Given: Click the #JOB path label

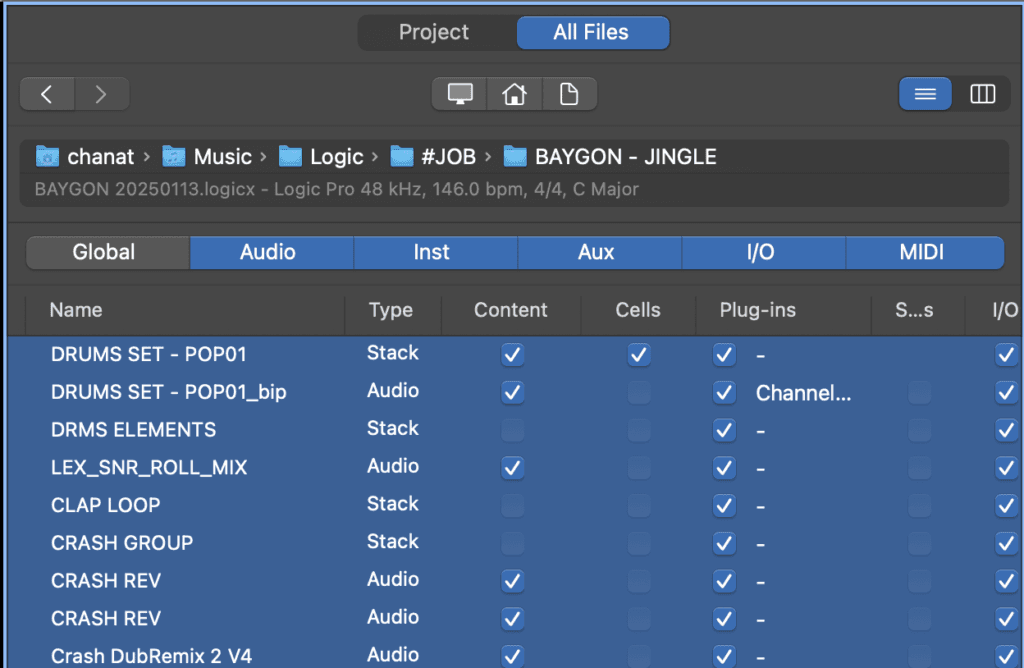Looking at the screenshot, I should click(449, 157).
